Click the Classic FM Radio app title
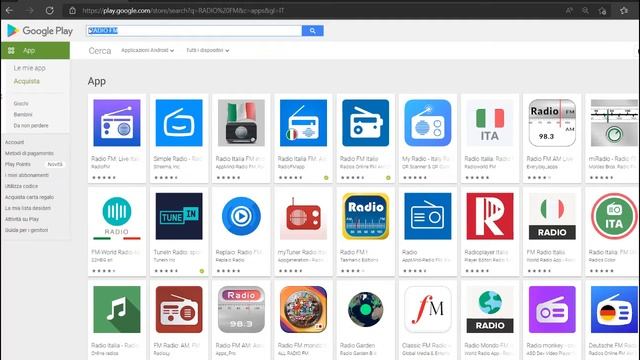 (x=426, y=345)
